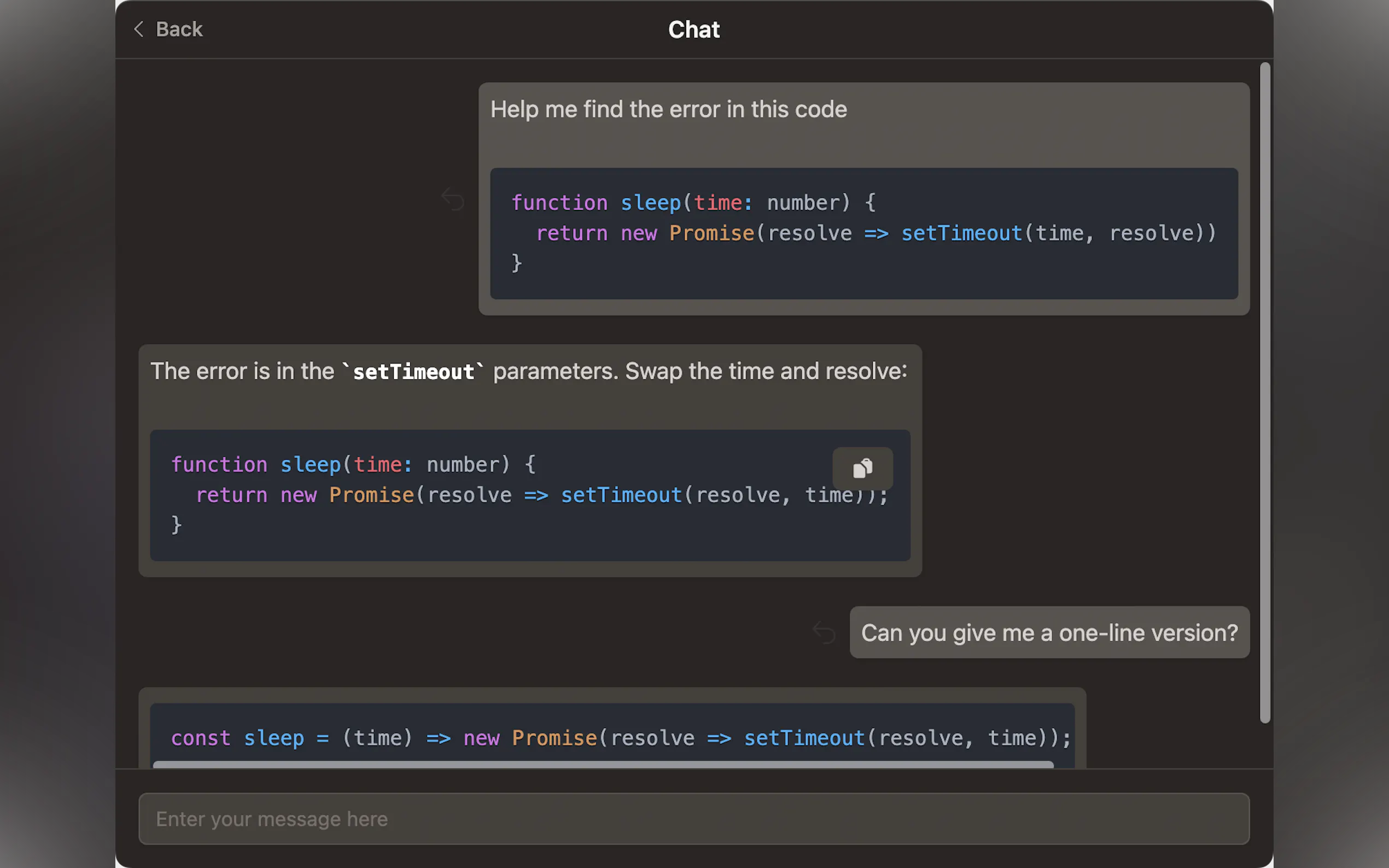The height and width of the screenshot is (868, 1389).
Task: Click the 'Can you give me a one-line version?' bubble
Action: pos(1049,632)
